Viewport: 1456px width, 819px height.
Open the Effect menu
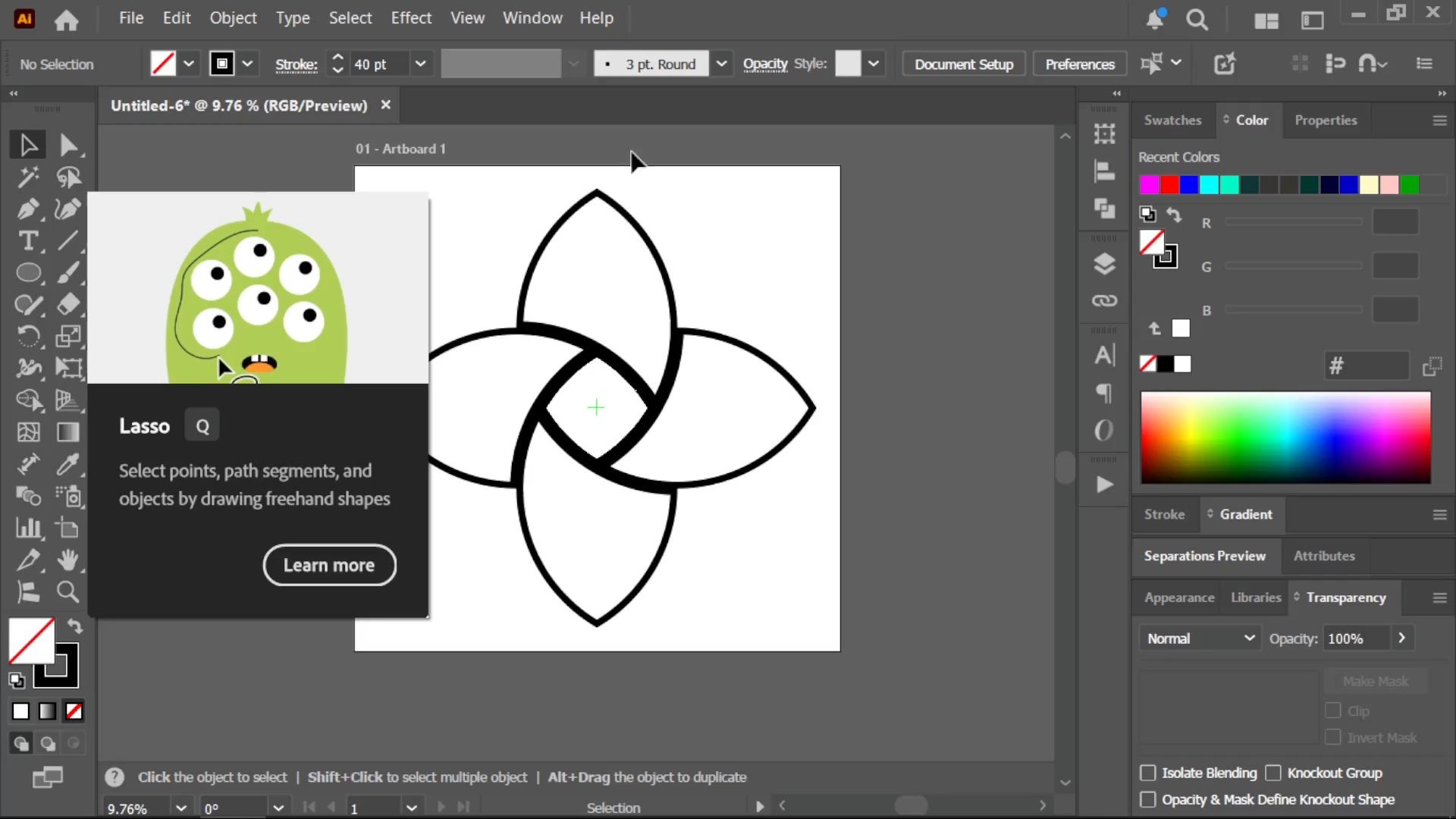(411, 18)
